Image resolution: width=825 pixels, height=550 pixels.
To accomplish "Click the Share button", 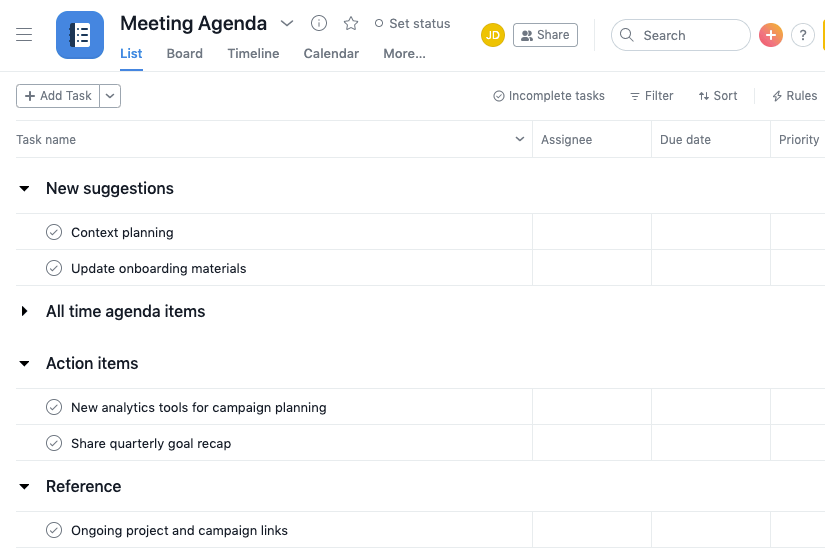I will click(x=545, y=35).
